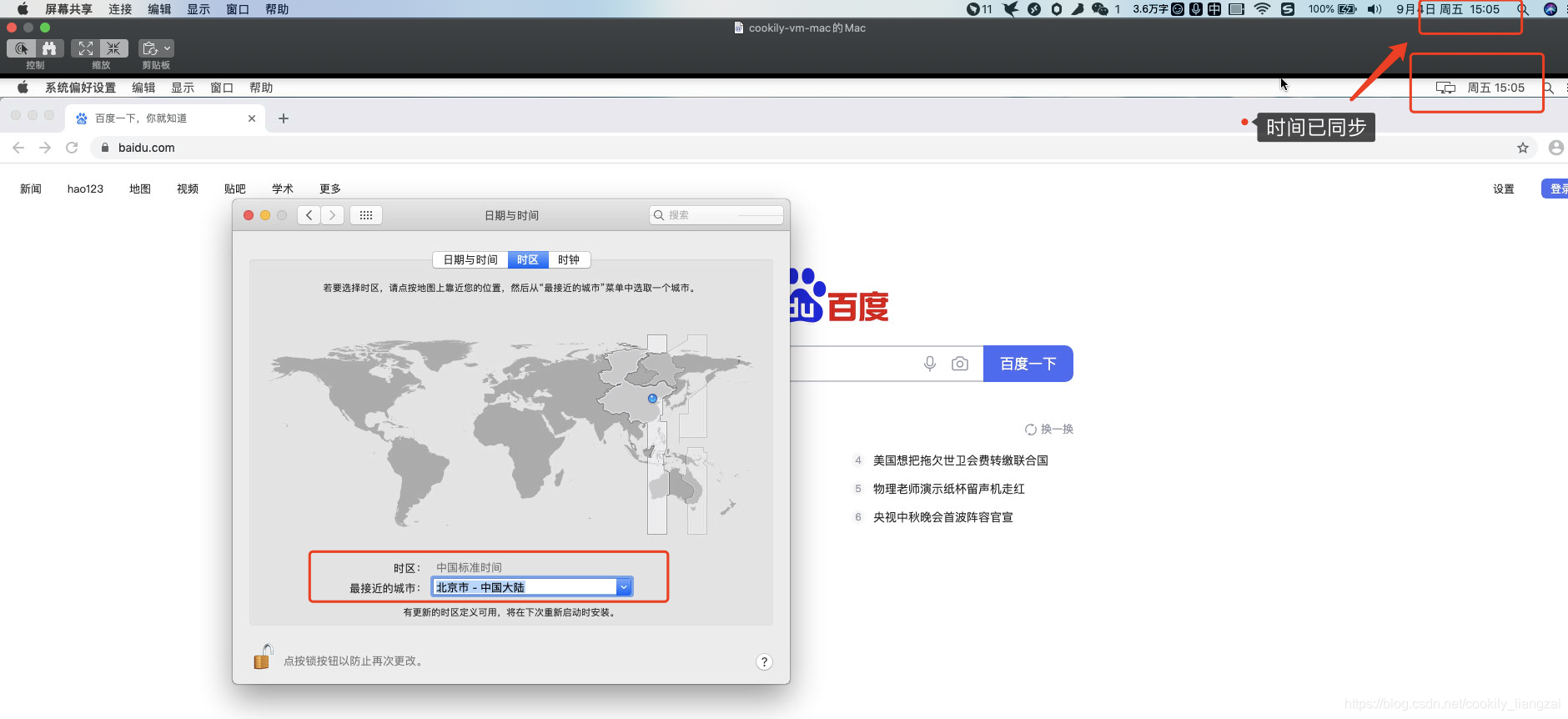Click the 百度一下 search button
The width and height of the screenshot is (1568, 719).
tap(1028, 364)
